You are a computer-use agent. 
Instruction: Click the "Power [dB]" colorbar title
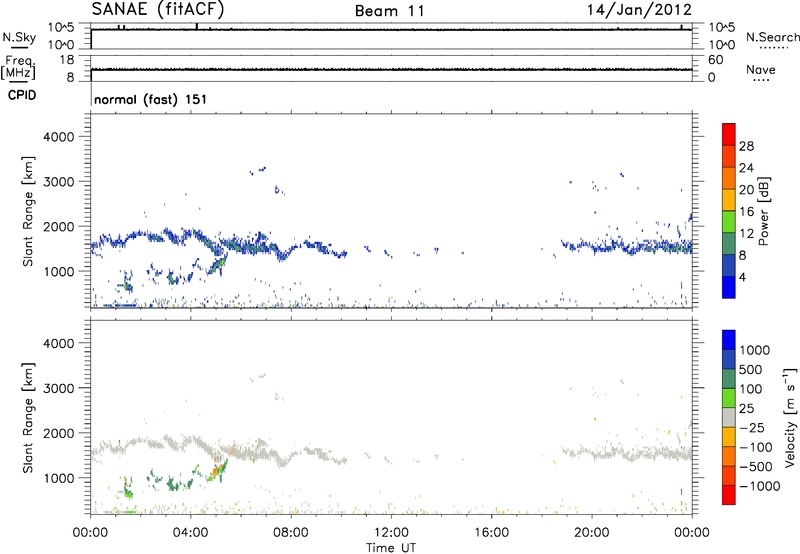(764, 211)
